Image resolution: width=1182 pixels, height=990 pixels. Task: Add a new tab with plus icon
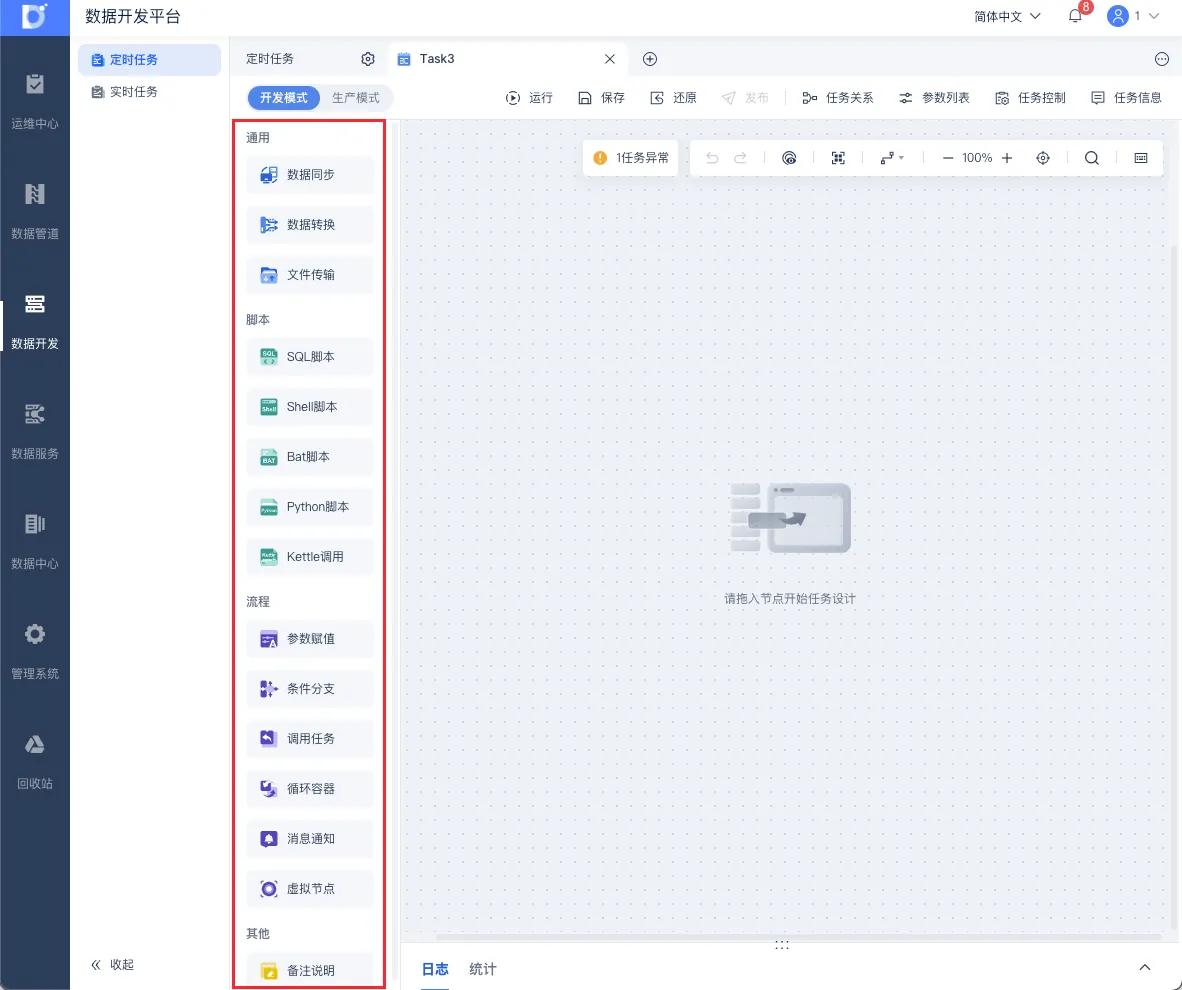pos(650,59)
